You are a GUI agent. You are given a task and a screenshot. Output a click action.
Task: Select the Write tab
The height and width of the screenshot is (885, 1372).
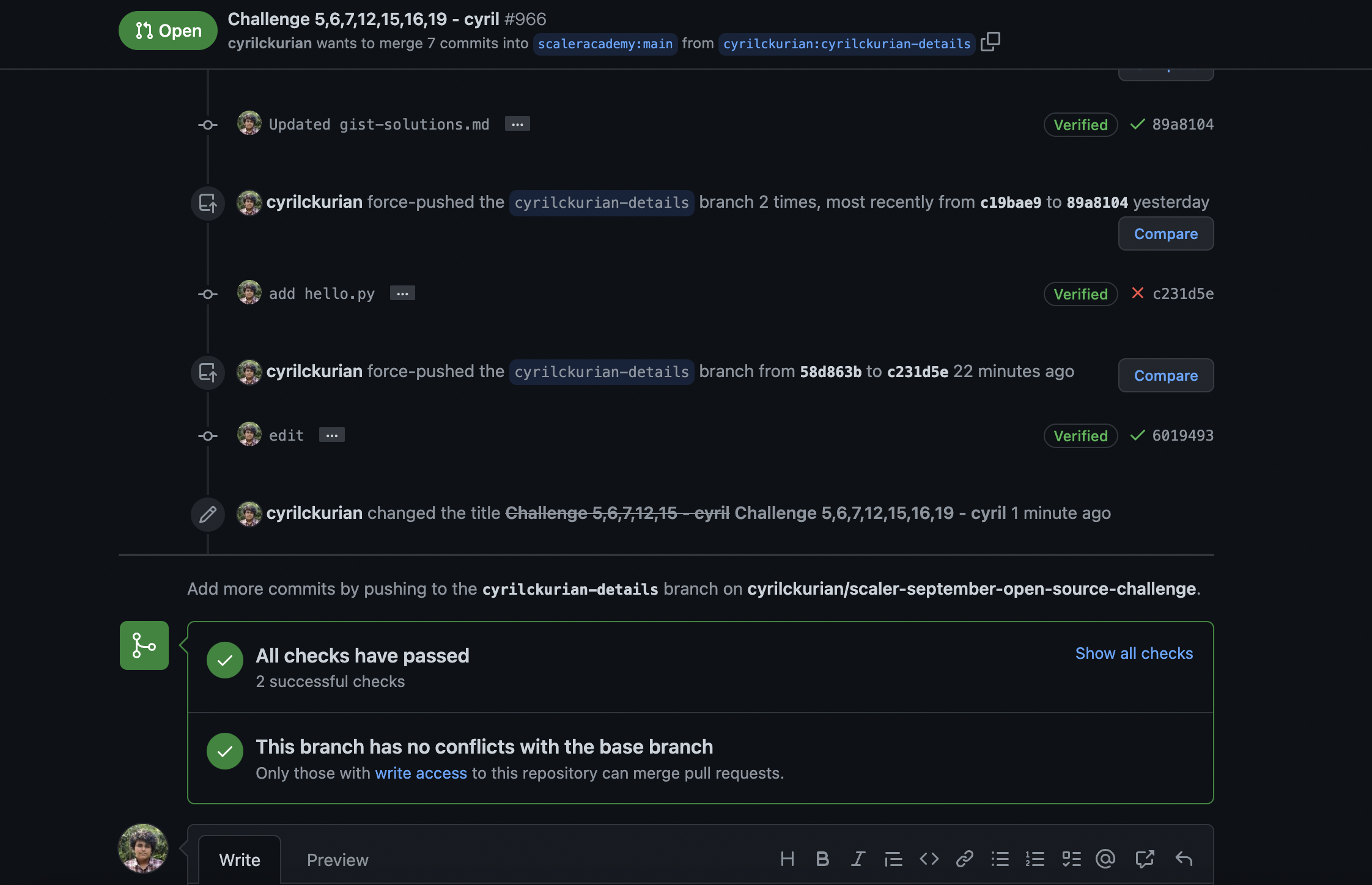[239, 859]
